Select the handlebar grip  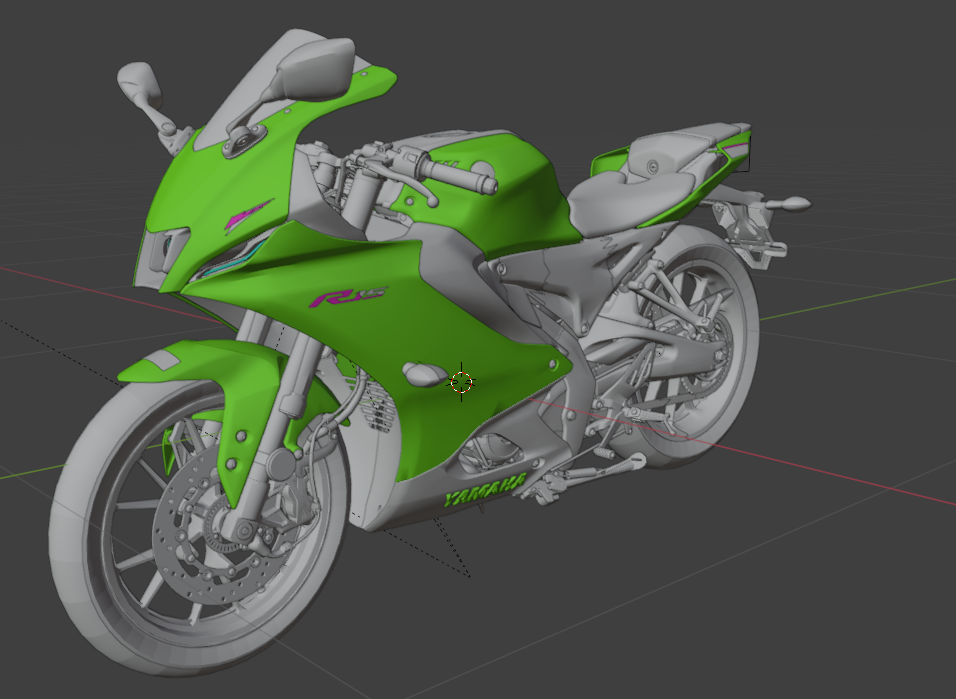pos(458,174)
